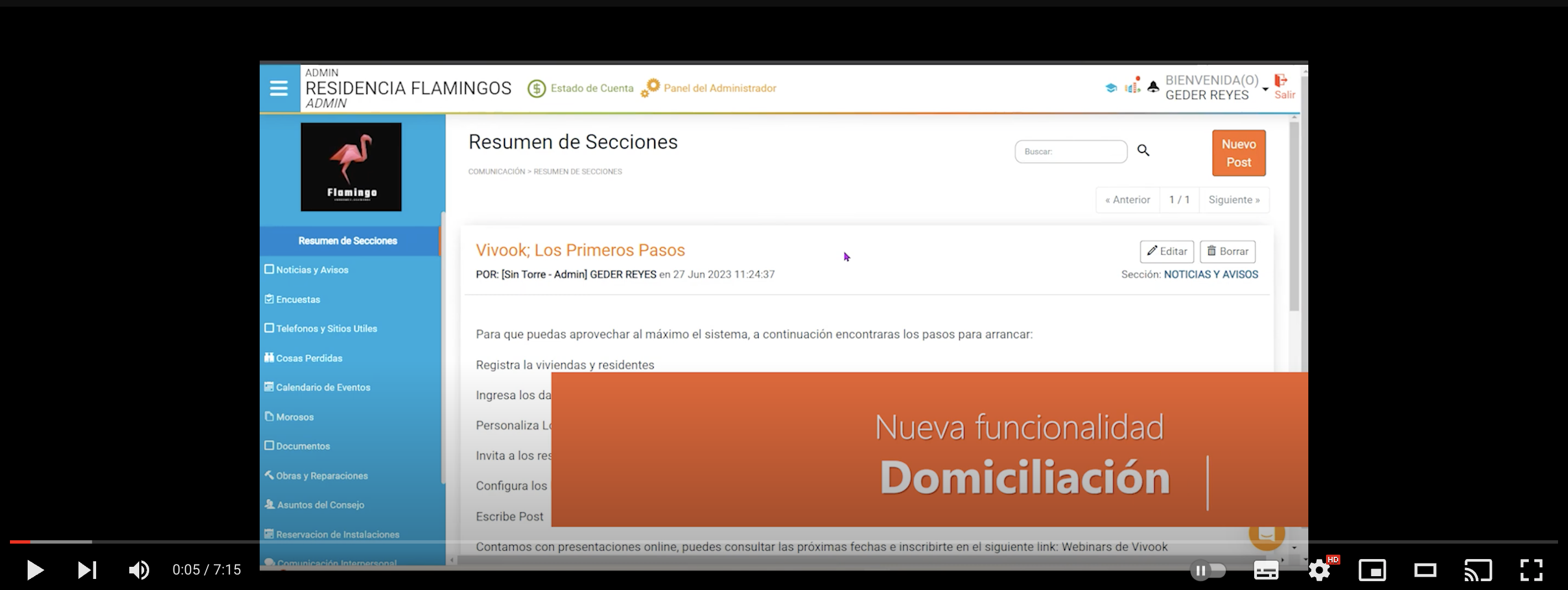Open Encuestas in sidebar

[298, 299]
